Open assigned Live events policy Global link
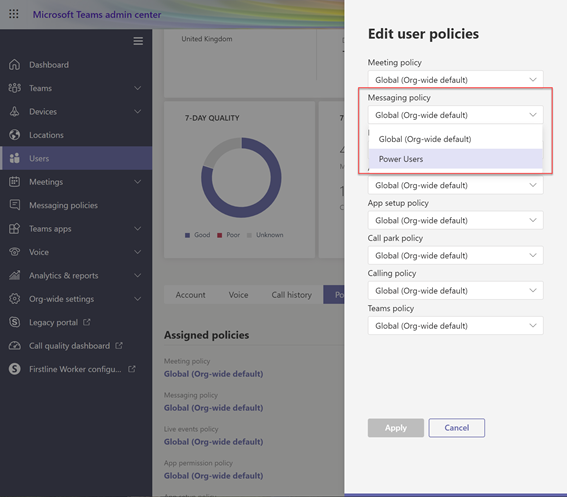Image resolution: width=567 pixels, height=497 pixels. (x=213, y=442)
